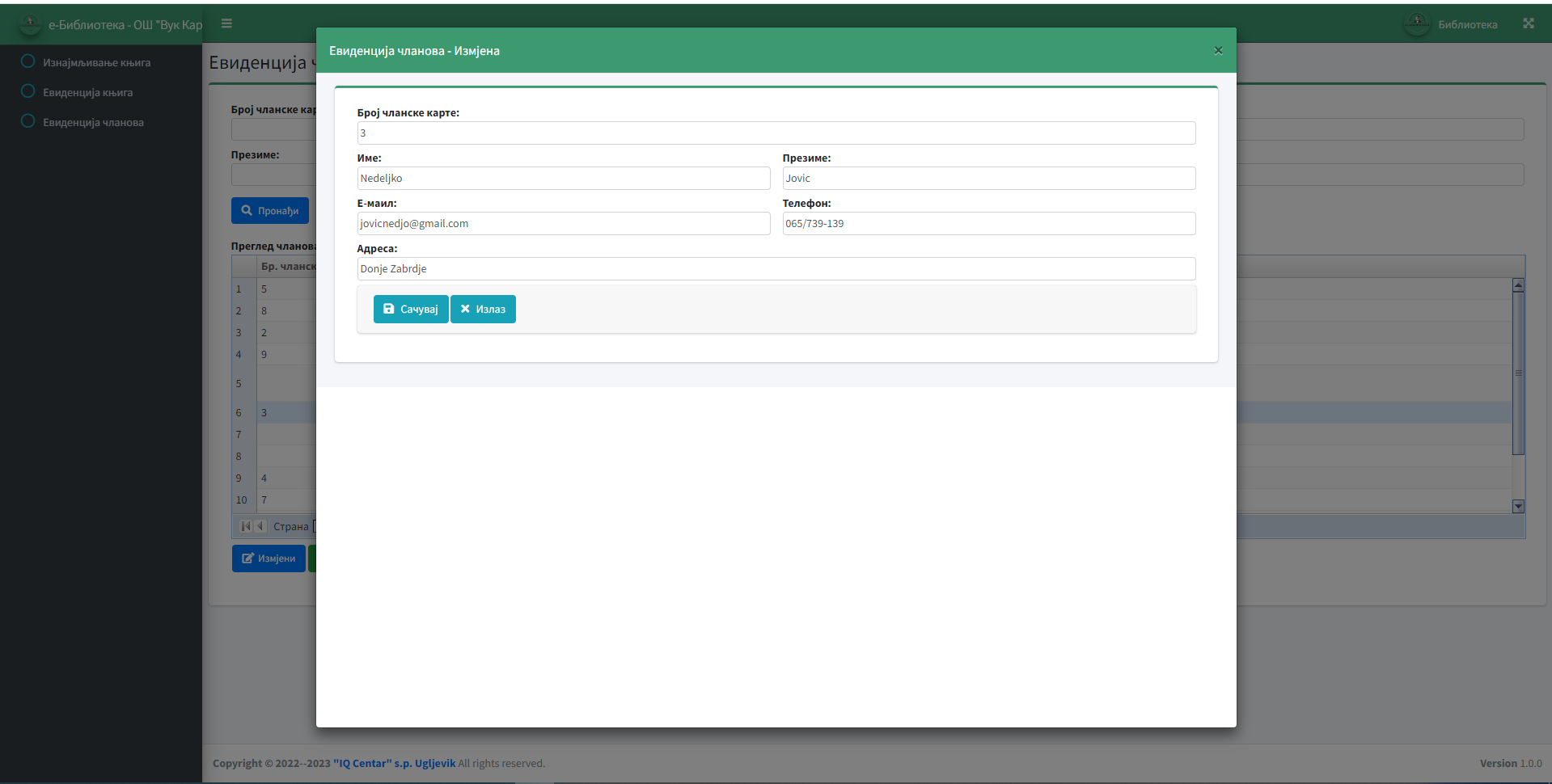Click the table scrollbar down arrow
Viewport: 1552px width, 784px height.
[1518, 506]
